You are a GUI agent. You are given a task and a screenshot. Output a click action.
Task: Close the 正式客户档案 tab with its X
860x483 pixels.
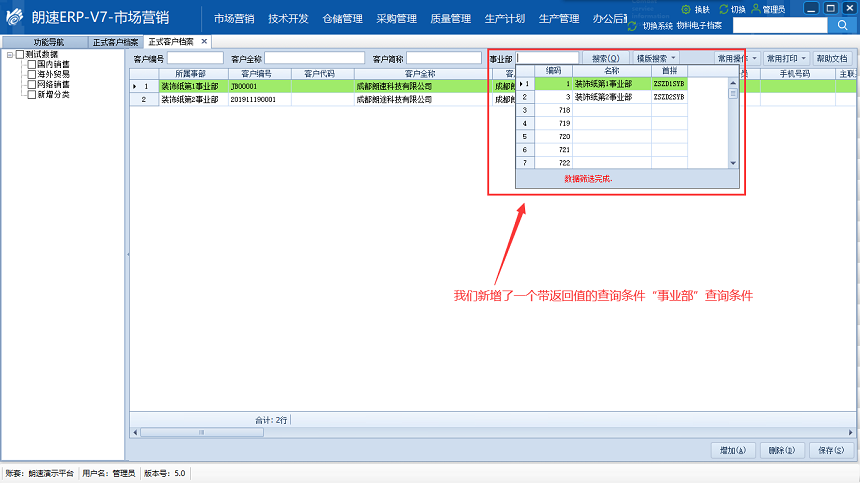coord(204,41)
